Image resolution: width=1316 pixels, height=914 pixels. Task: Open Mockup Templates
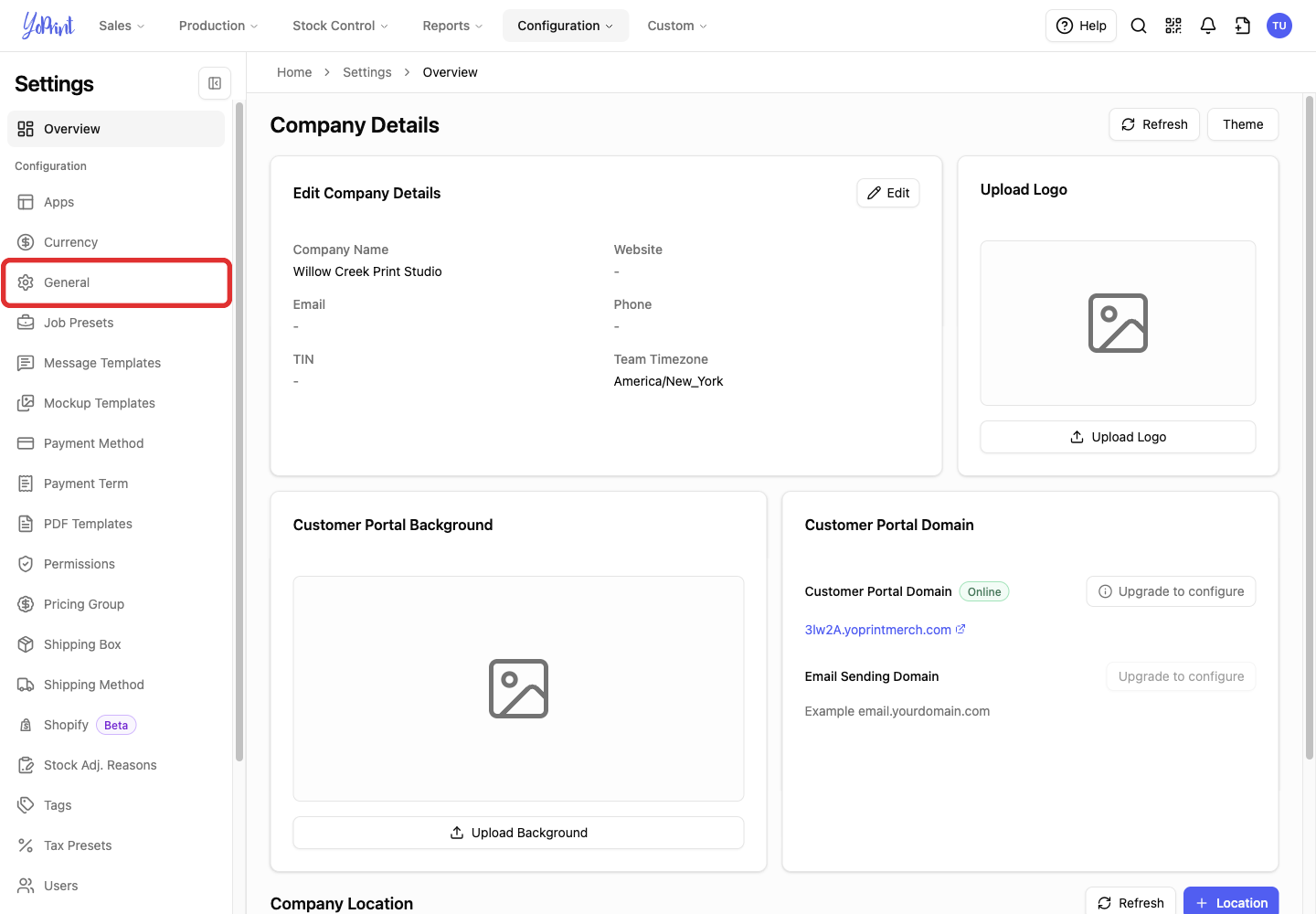[x=116, y=403]
